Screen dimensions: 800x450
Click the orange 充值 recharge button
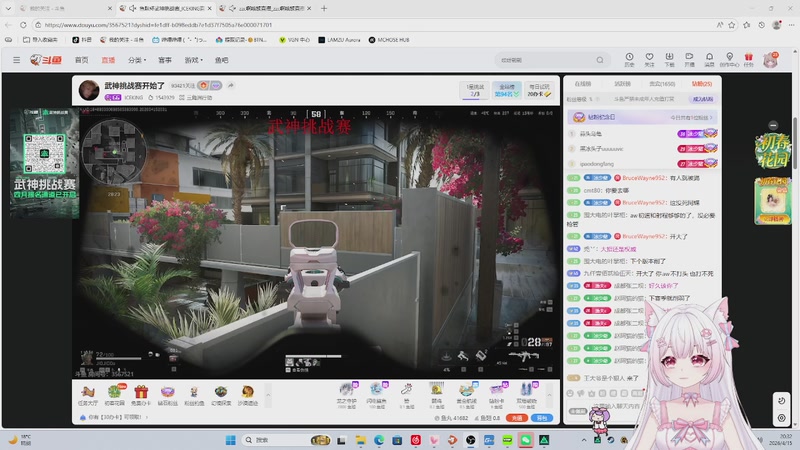(x=517, y=418)
